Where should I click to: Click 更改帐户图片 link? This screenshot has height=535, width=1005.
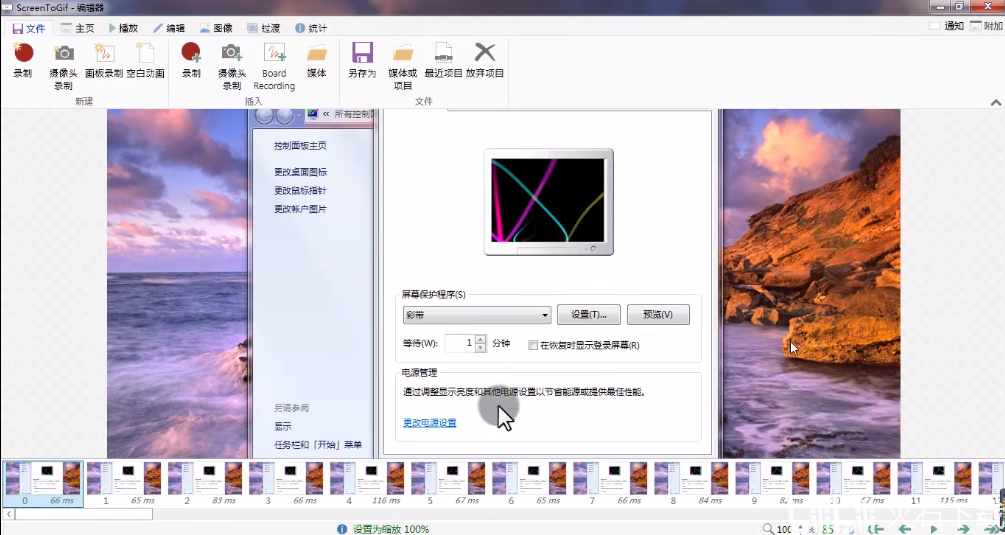[x=301, y=209]
